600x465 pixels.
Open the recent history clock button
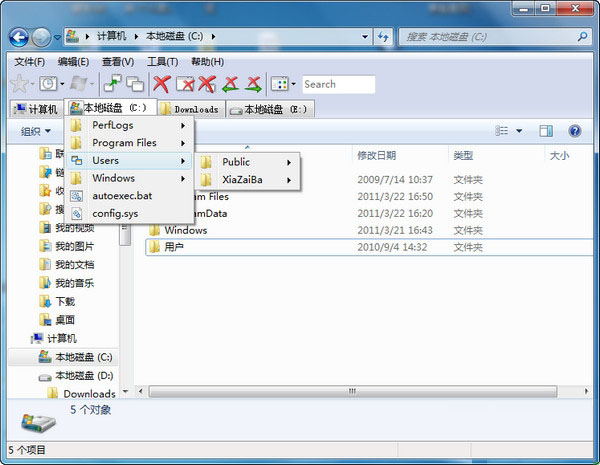pyautogui.click(x=48, y=85)
